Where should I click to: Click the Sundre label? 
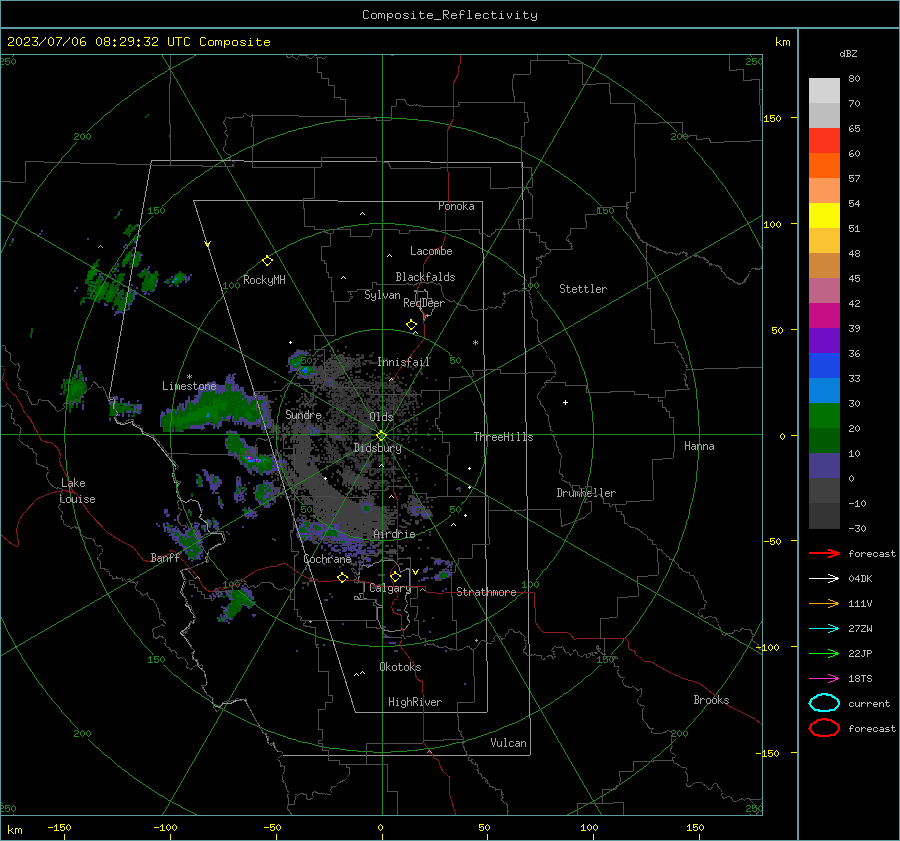304,414
